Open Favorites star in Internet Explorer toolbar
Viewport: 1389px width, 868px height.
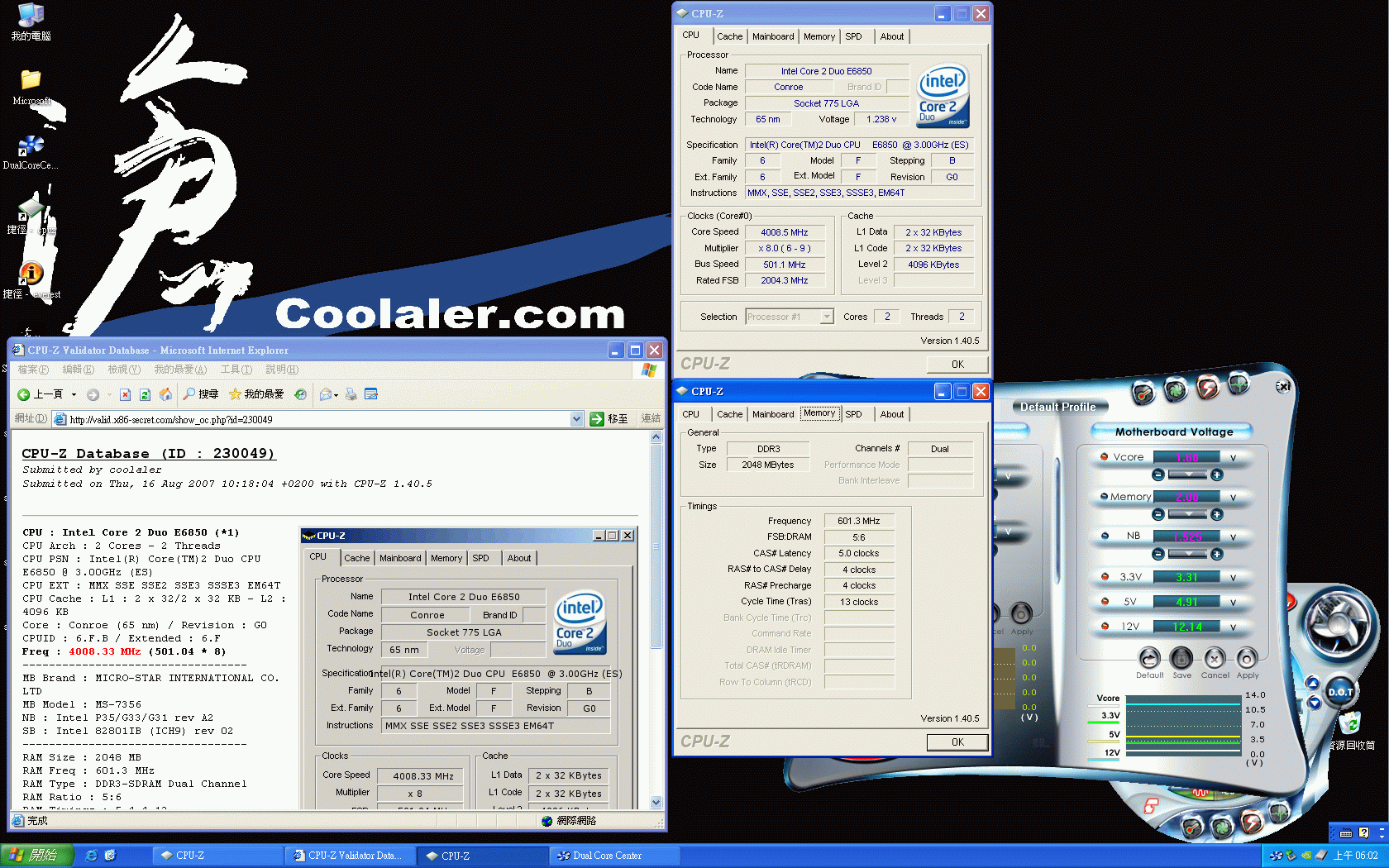[256, 394]
